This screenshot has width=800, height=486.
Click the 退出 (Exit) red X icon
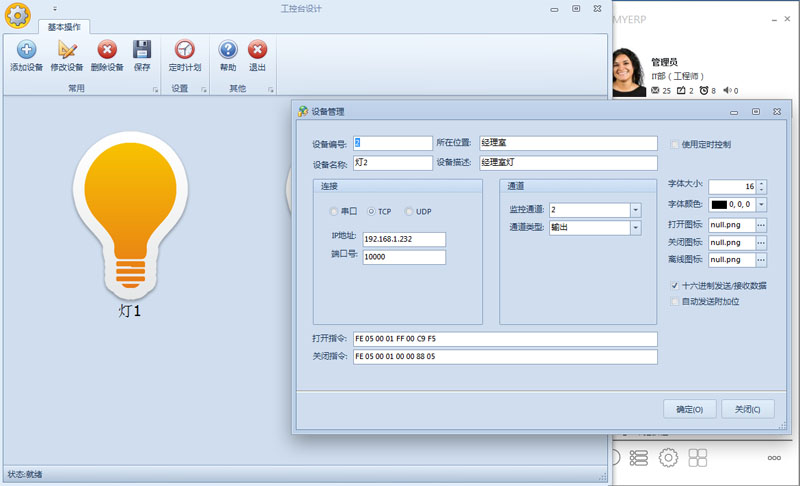click(x=257, y=50)
